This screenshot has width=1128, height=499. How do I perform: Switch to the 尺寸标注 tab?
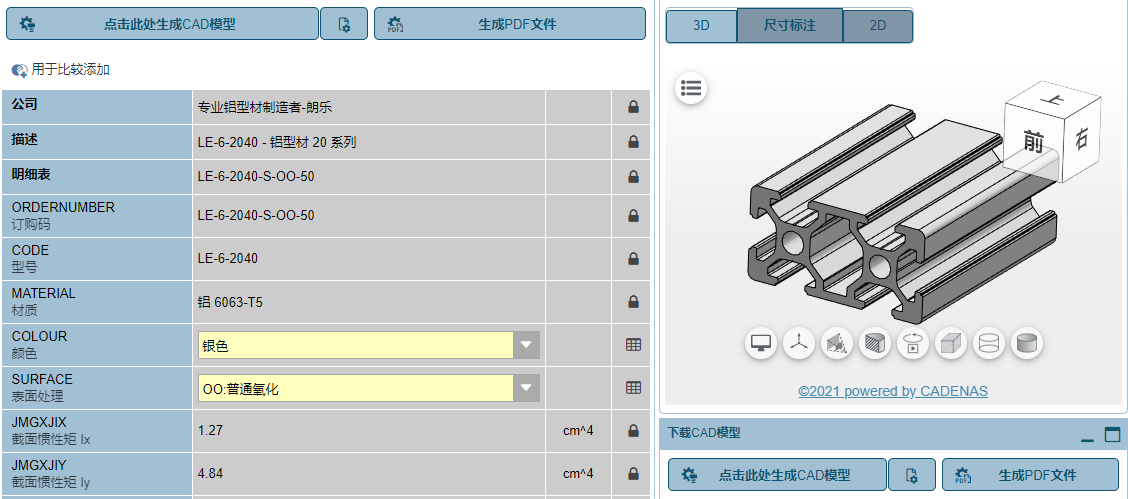[x=789, y=26]
